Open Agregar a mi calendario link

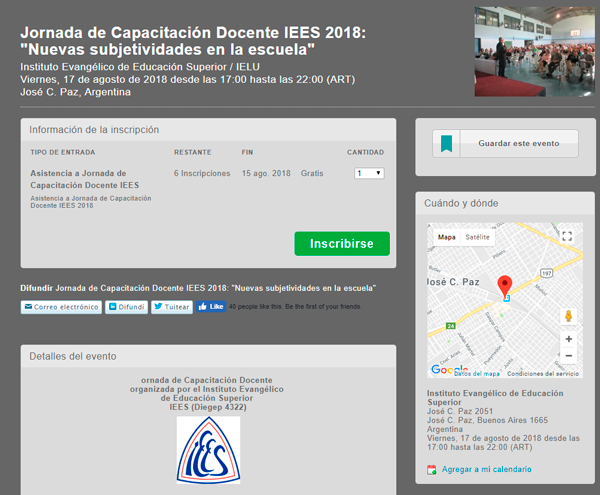(486, 469)
